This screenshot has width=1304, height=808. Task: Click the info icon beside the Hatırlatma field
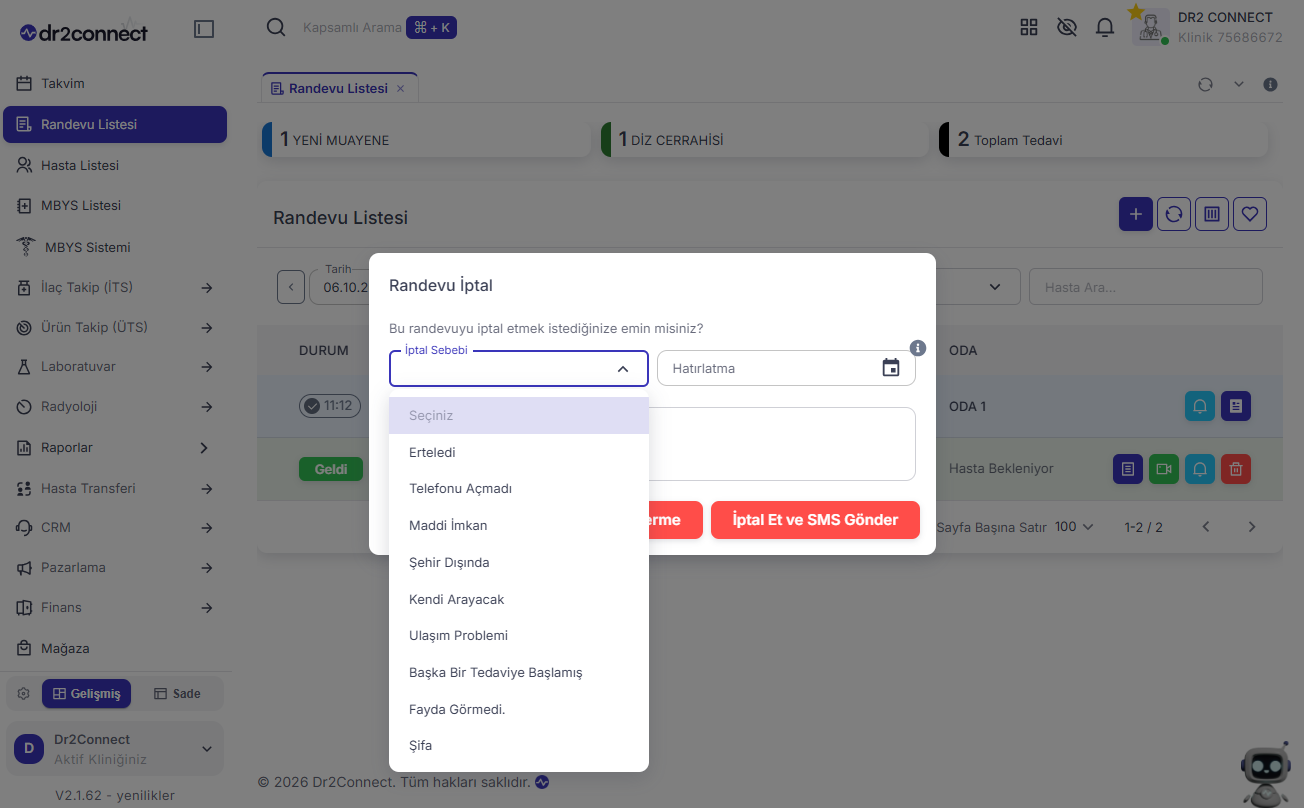918,348
